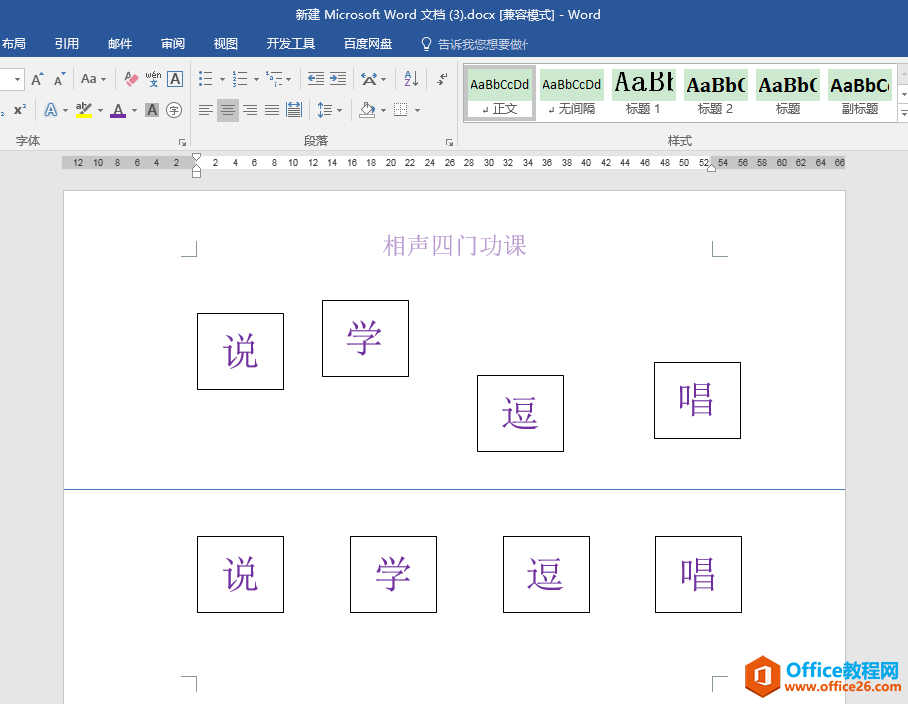Apply text effects with the glowing A
The width and height of the screenshot is (908, 704).
(51, 110)
